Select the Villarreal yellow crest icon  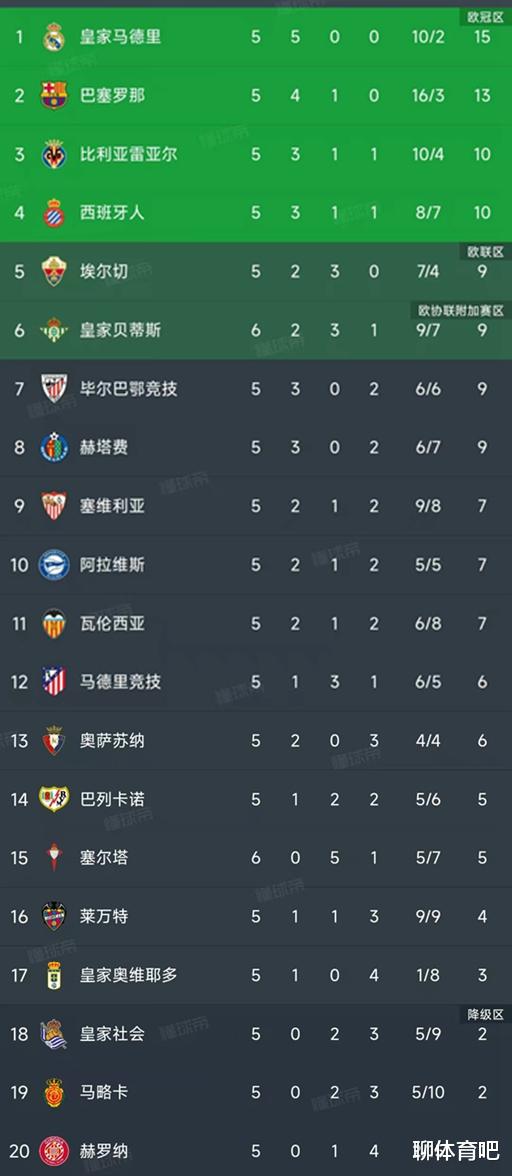[54, 154]
